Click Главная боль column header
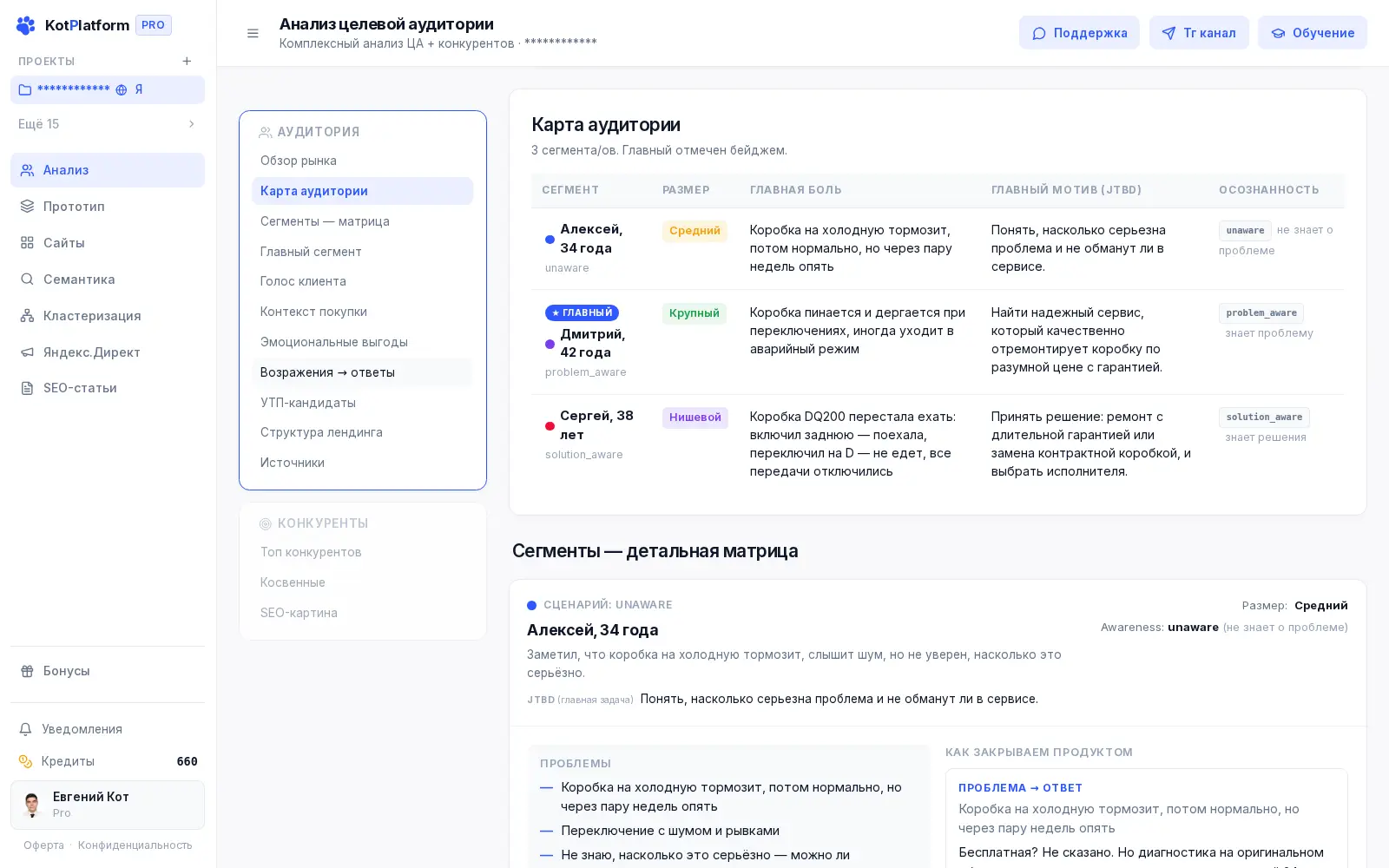The height and width of the screenshot is (868, 1389). point(796,190)
